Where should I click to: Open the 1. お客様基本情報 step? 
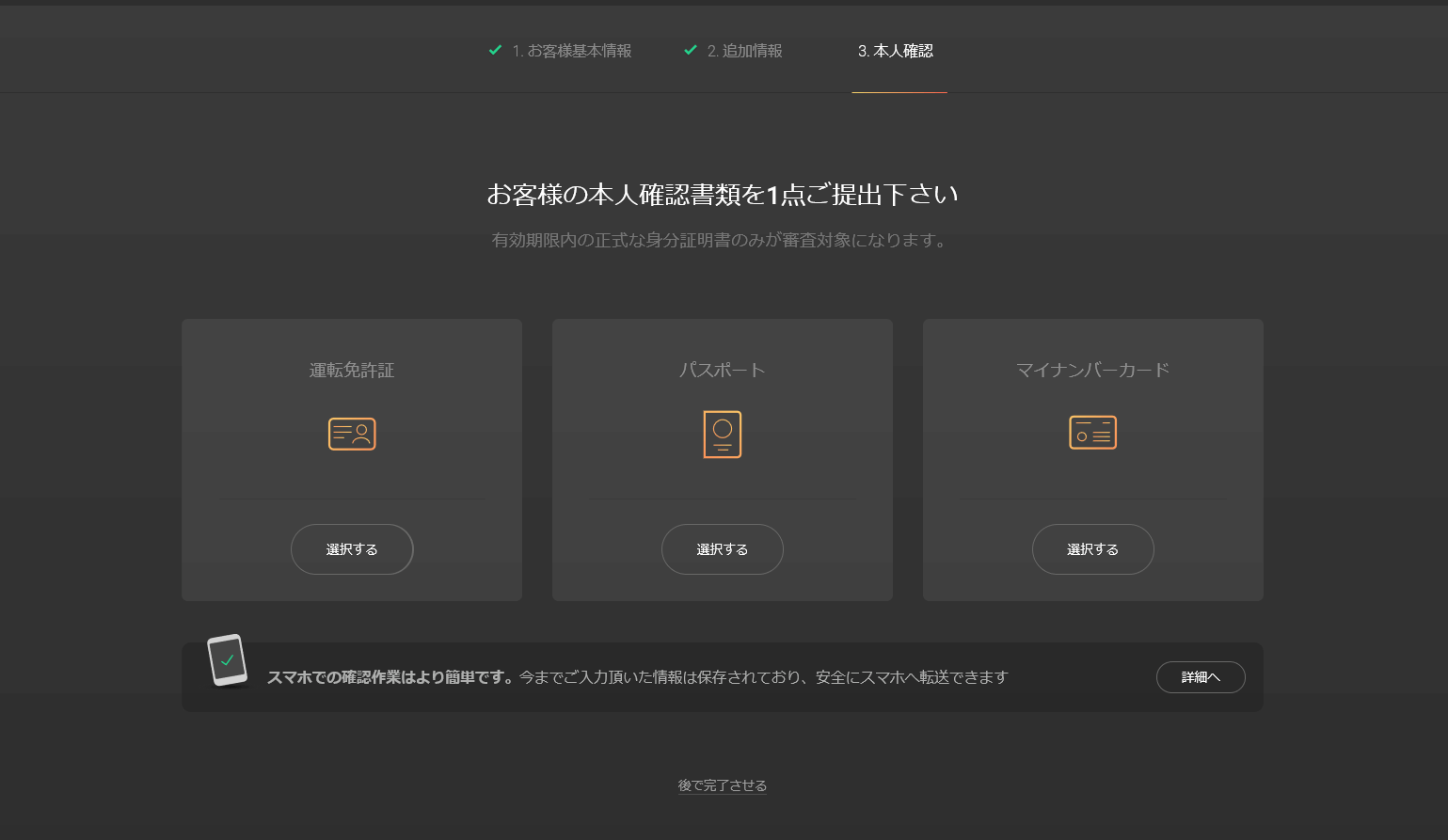pos(572,51)
